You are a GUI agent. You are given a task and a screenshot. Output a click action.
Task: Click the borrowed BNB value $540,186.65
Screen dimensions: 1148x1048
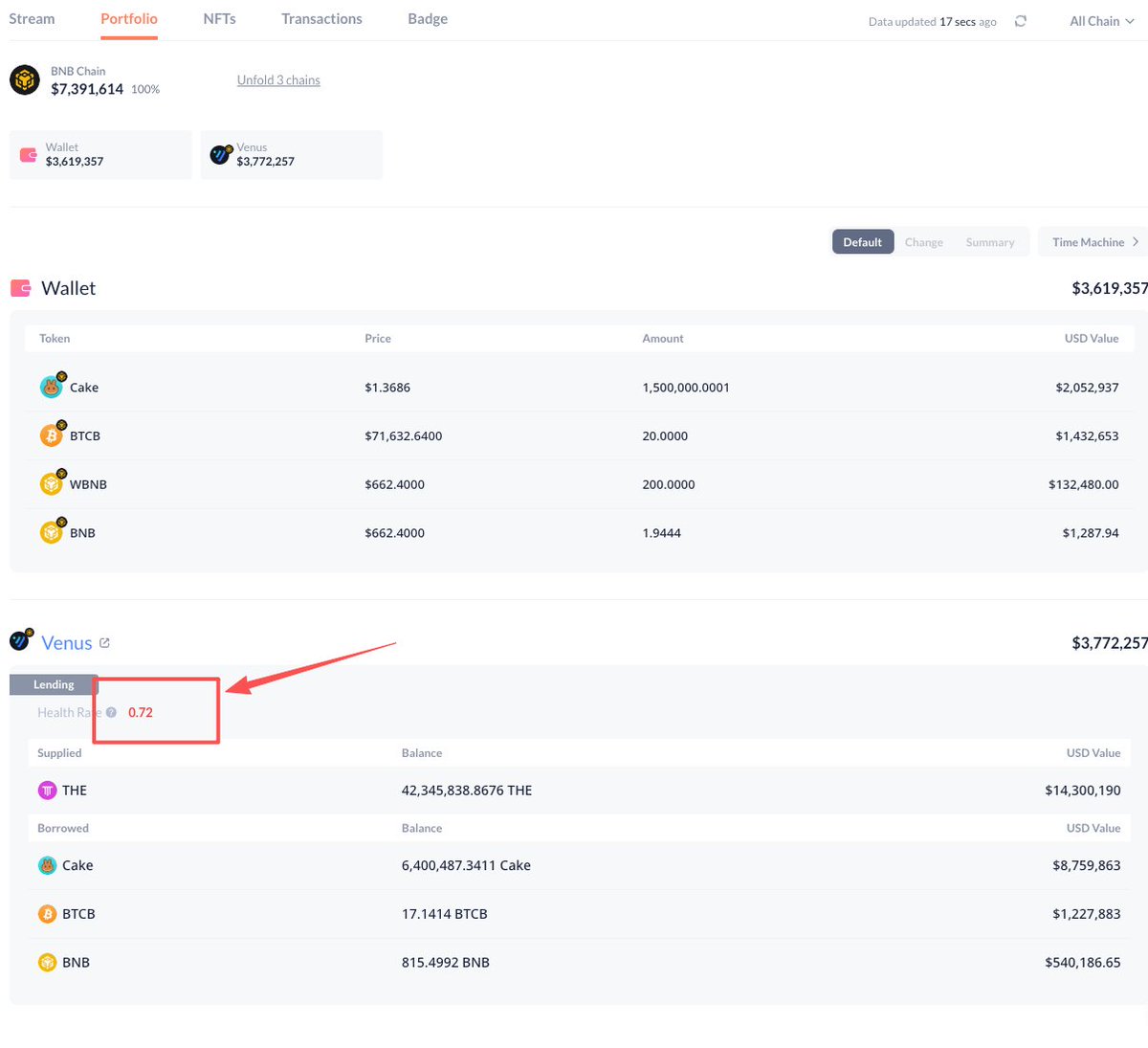(1083, 963)
